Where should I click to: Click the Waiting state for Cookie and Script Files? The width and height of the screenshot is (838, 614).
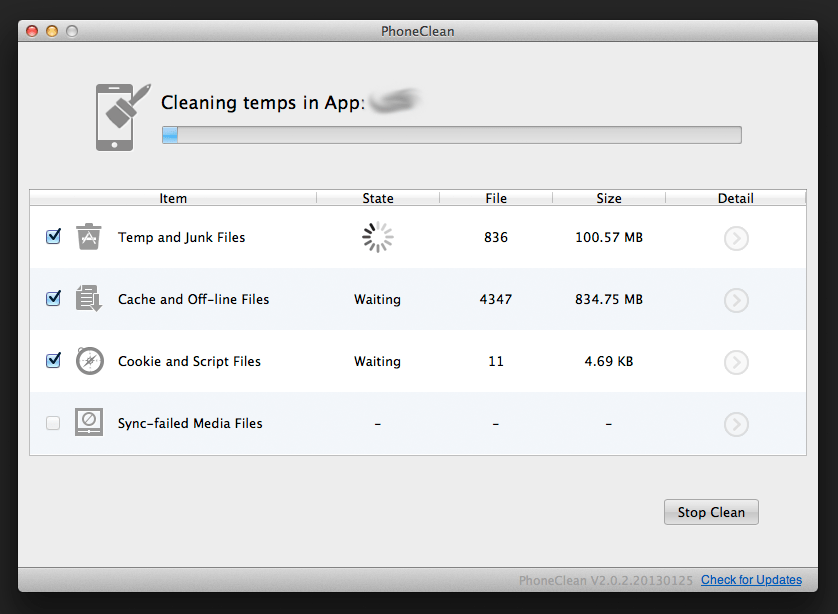[x=377, y=361]
